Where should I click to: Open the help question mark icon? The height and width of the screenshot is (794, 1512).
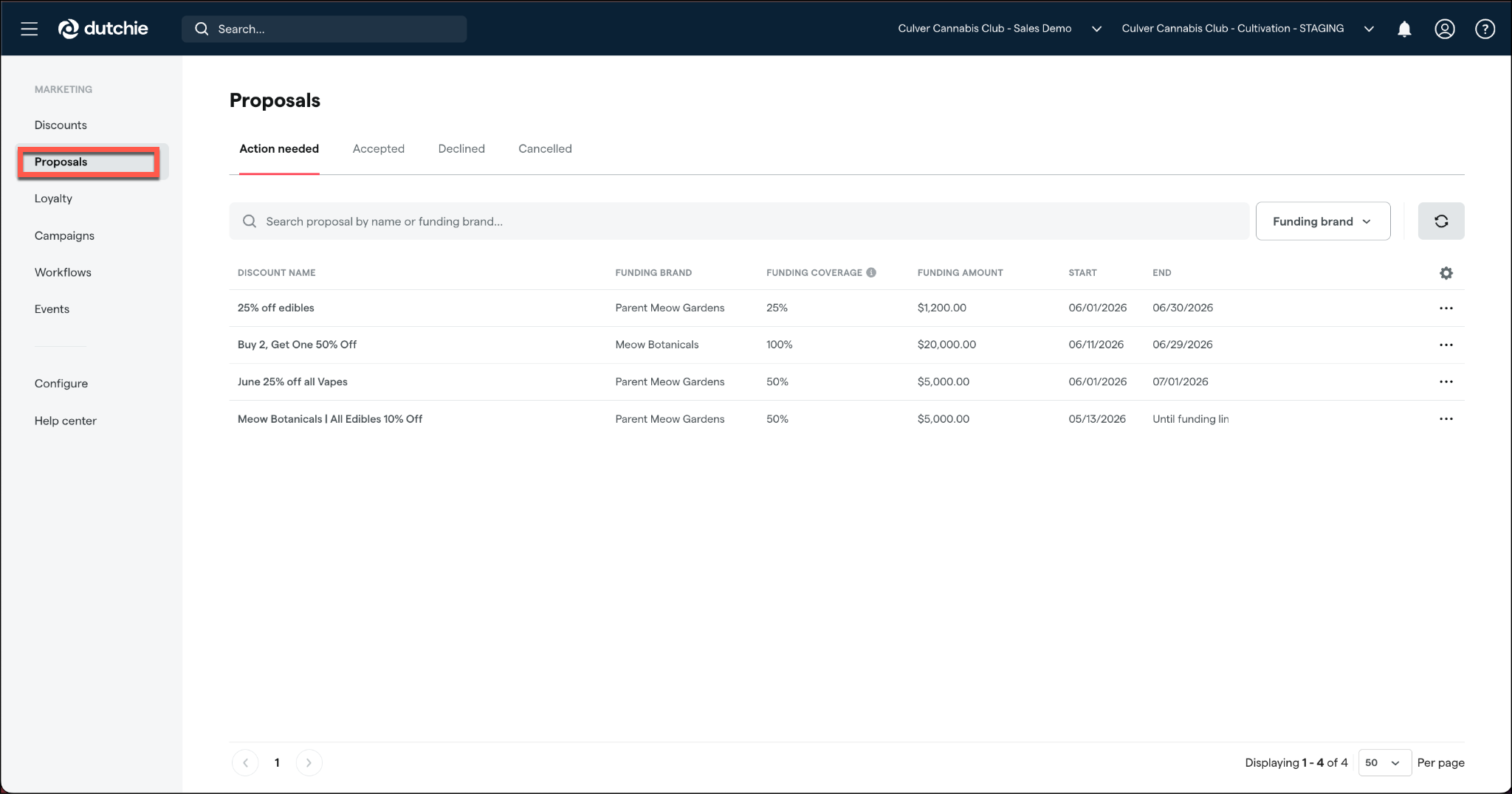point(1485,29)
